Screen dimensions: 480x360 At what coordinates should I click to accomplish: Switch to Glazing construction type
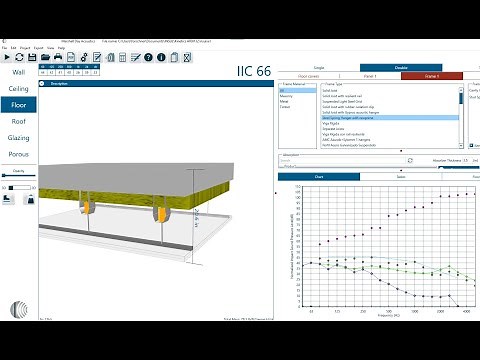tap(19, 138)
